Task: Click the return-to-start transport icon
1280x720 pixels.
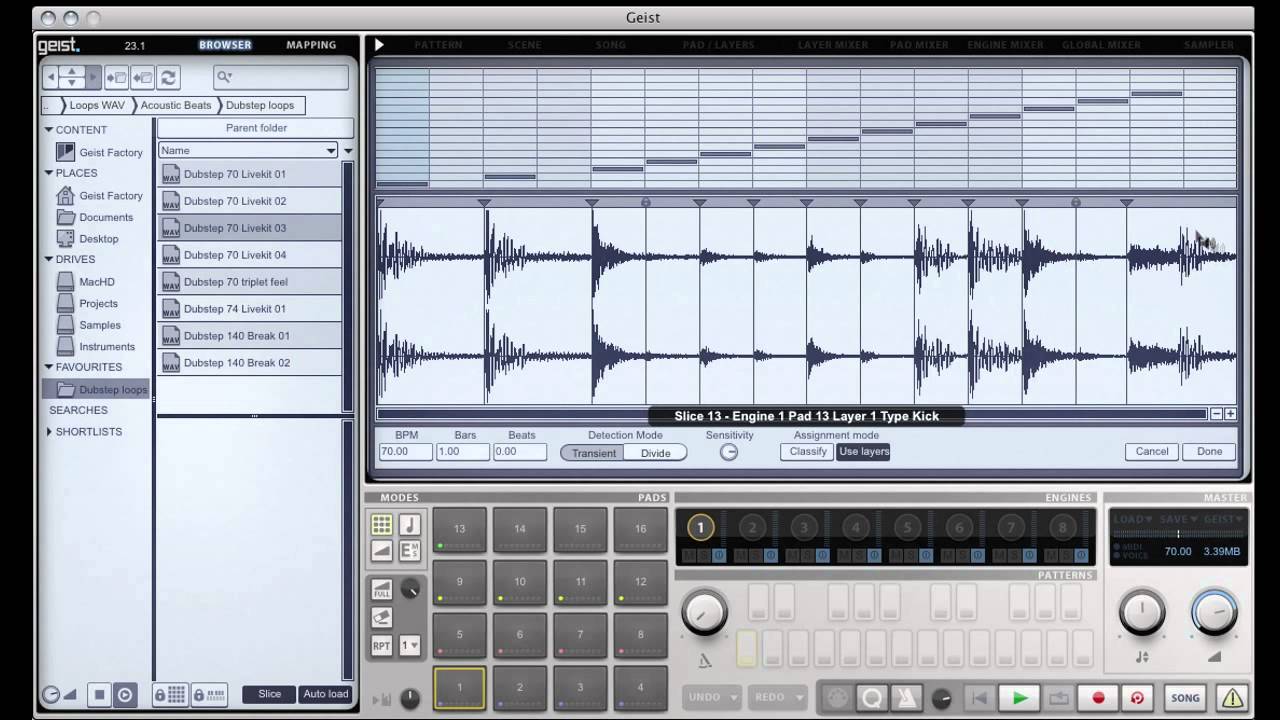Action: (x=980, y=698)
